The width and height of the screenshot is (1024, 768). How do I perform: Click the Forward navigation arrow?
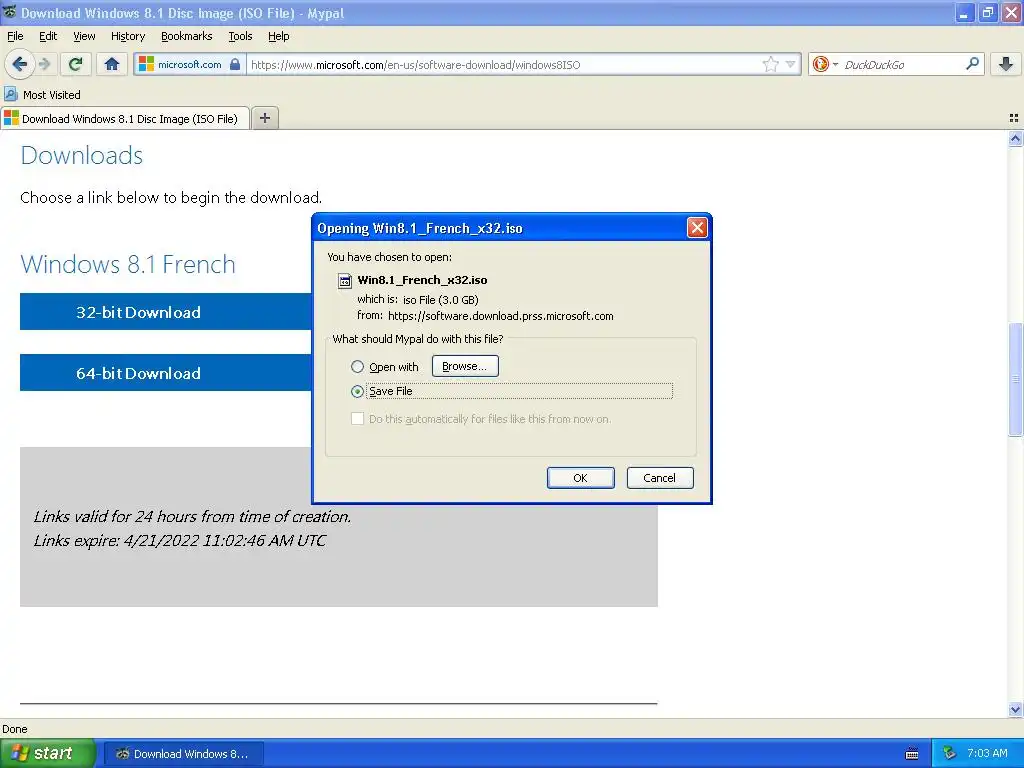[x=44, y=64]
